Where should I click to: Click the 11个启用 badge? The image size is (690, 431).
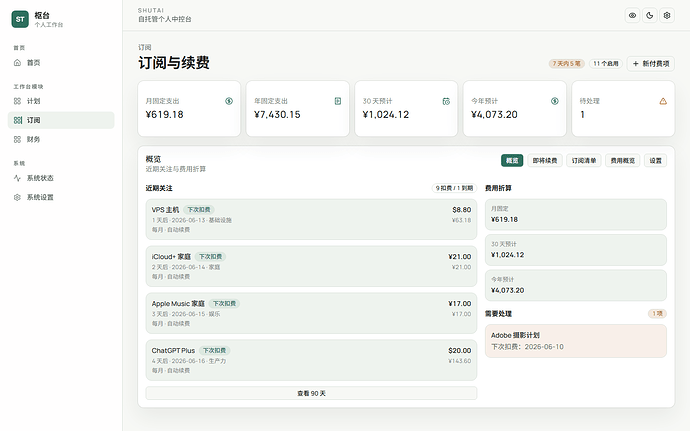tap(606, 63)
